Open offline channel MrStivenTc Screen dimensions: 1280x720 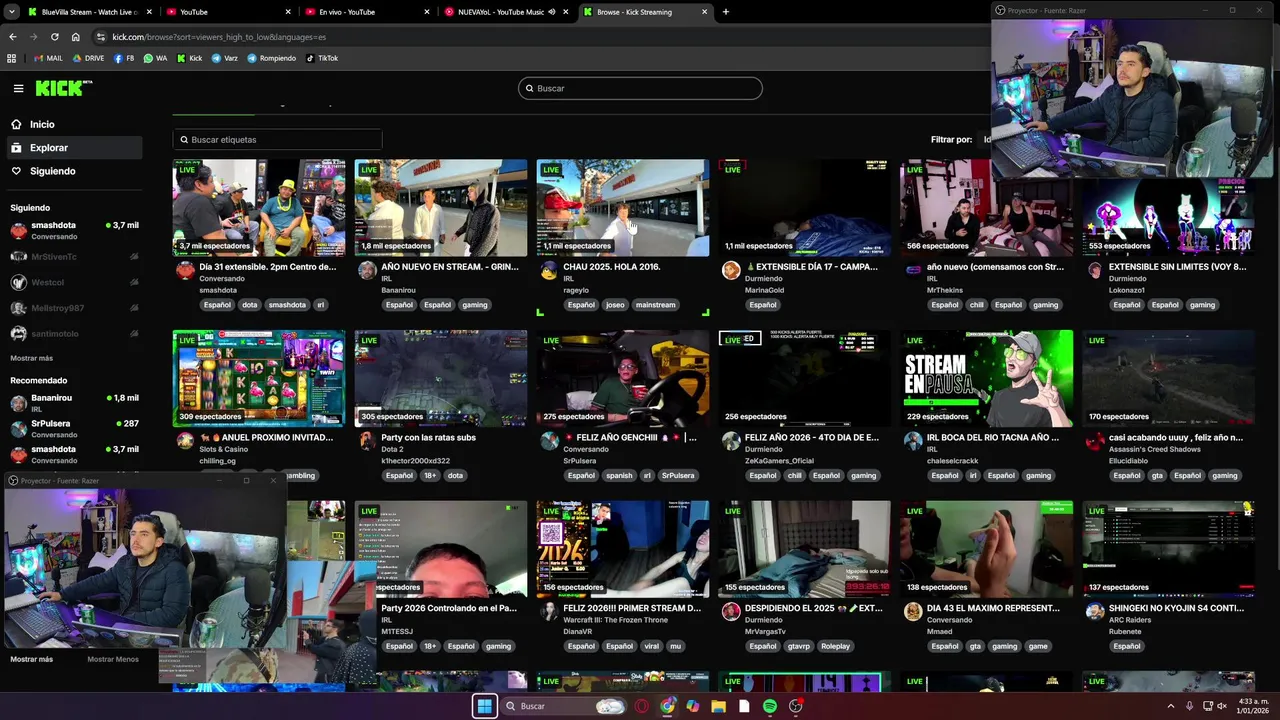(72, 257)
